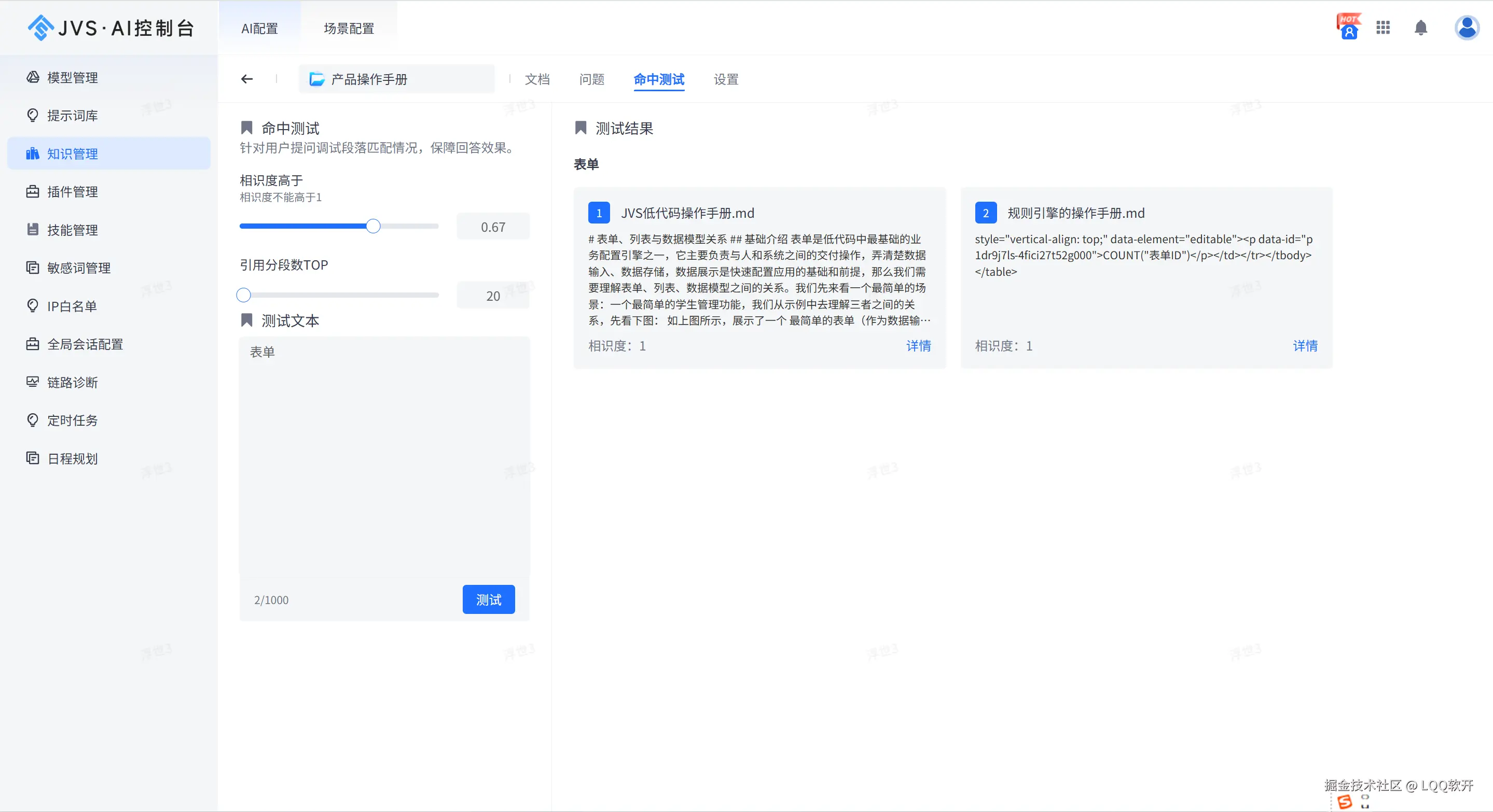This screenshot has height=812, width=1493.
Task: Switch to the 设置 tab
Action: coord(726,79)
